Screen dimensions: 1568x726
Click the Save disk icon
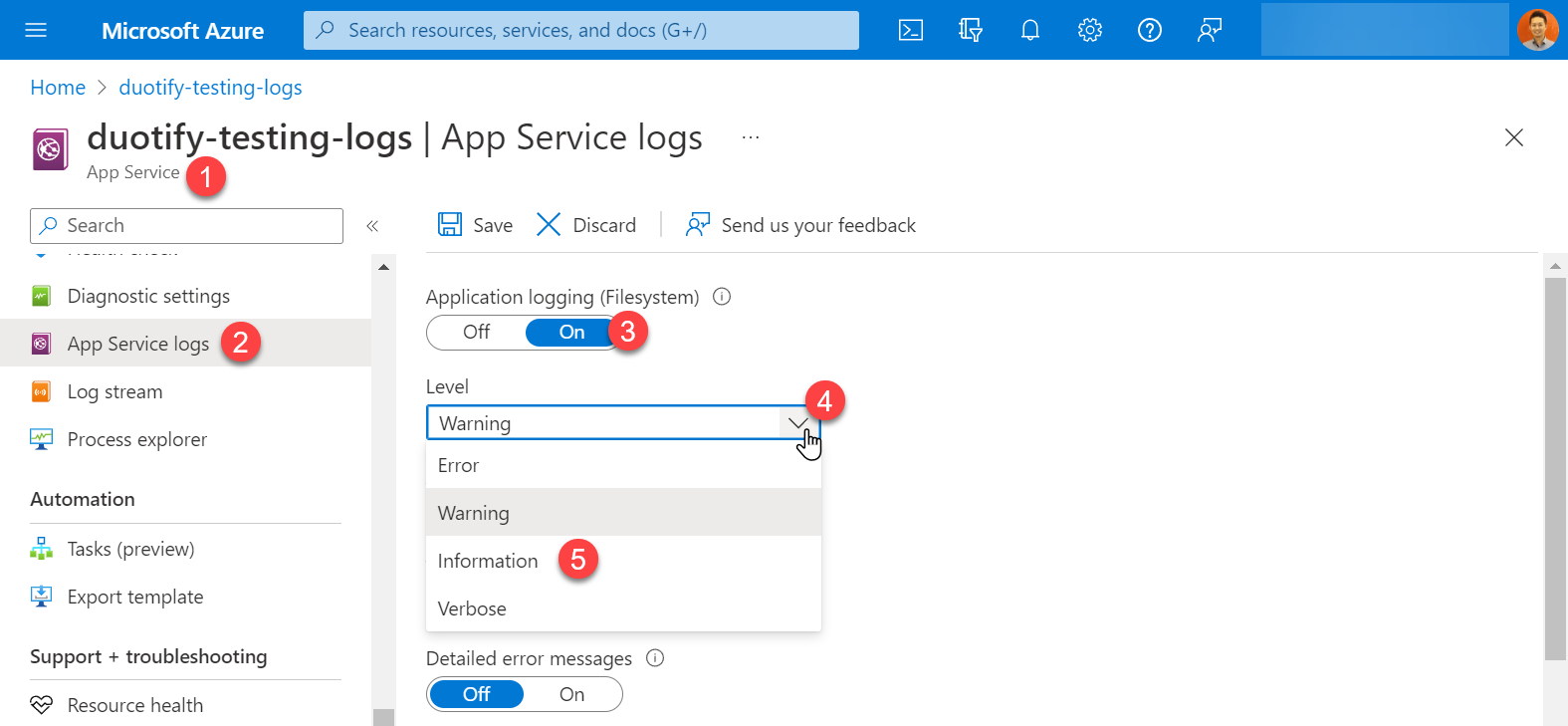point(450,224)
